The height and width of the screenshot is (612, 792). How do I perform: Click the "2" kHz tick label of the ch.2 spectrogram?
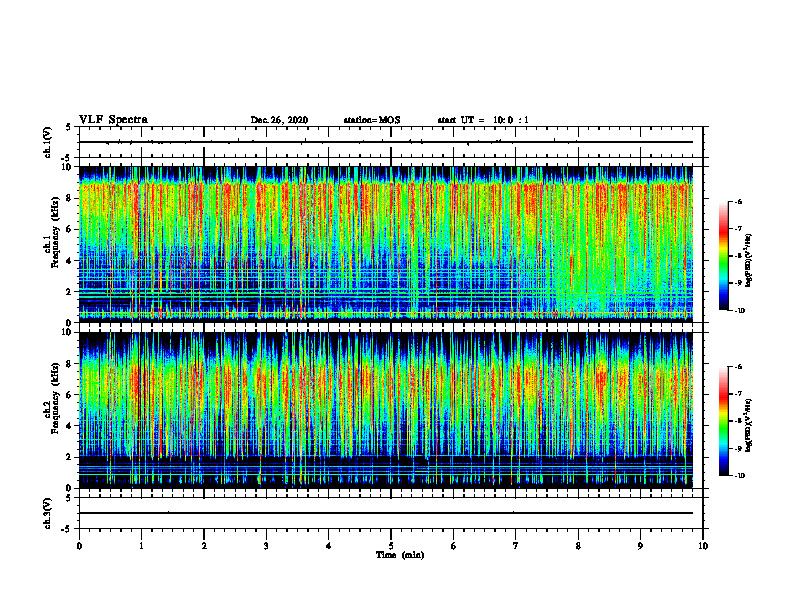tap(70, 457)
